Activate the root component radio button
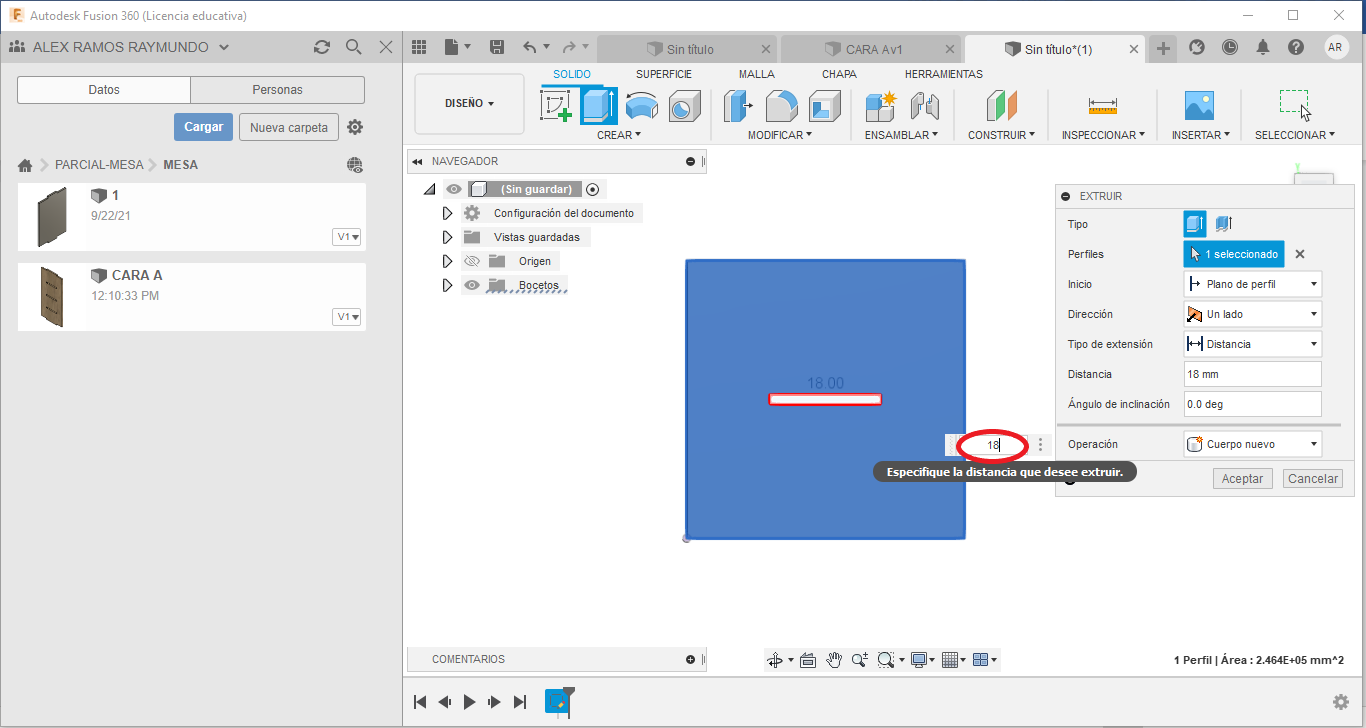The width and height of the screenshot is (1366, 728). 592,189
